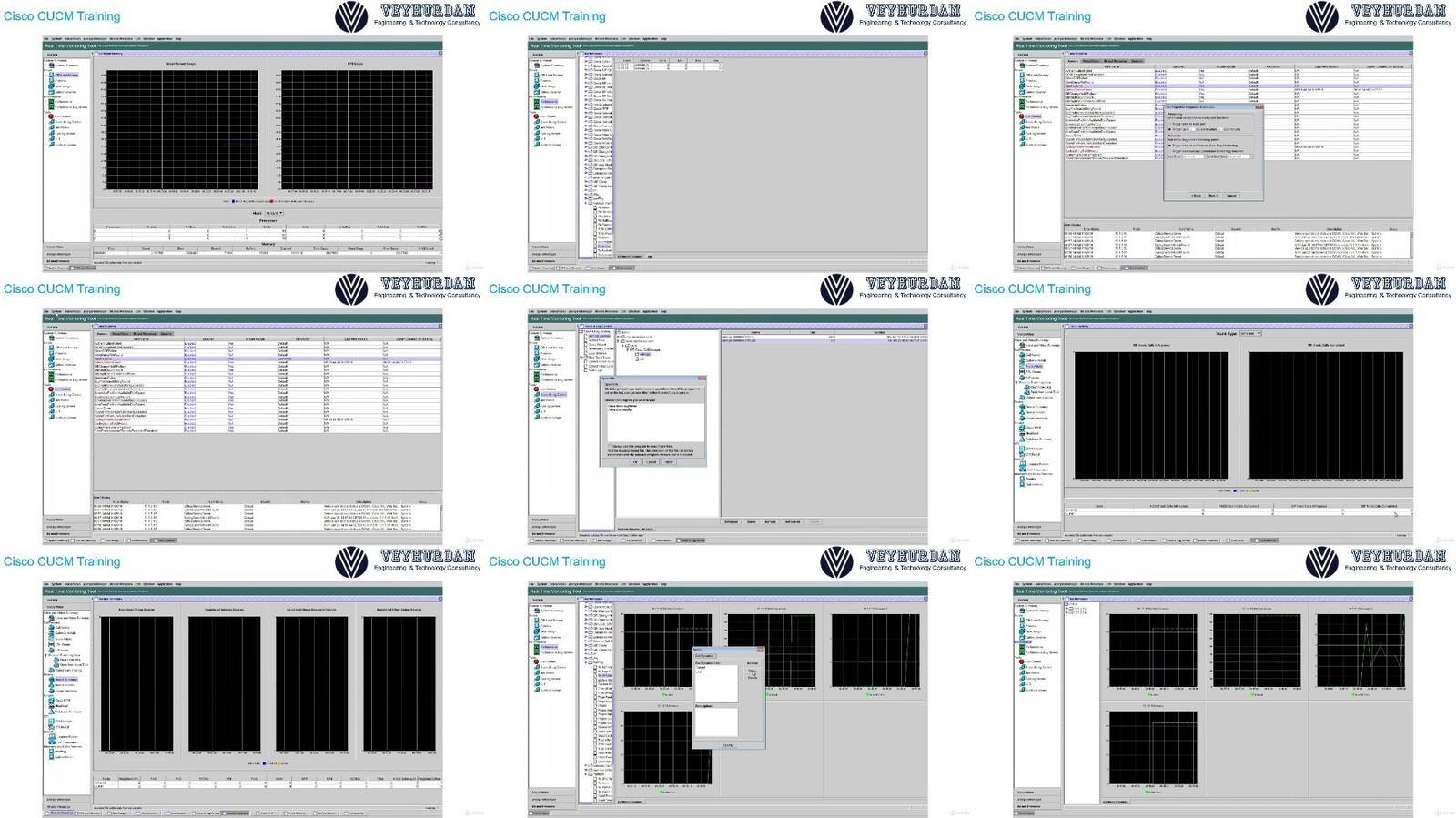Click System Summary icon in the Open With dialog frame
This screenshot has width=1456, height=818.
(537, 338)
